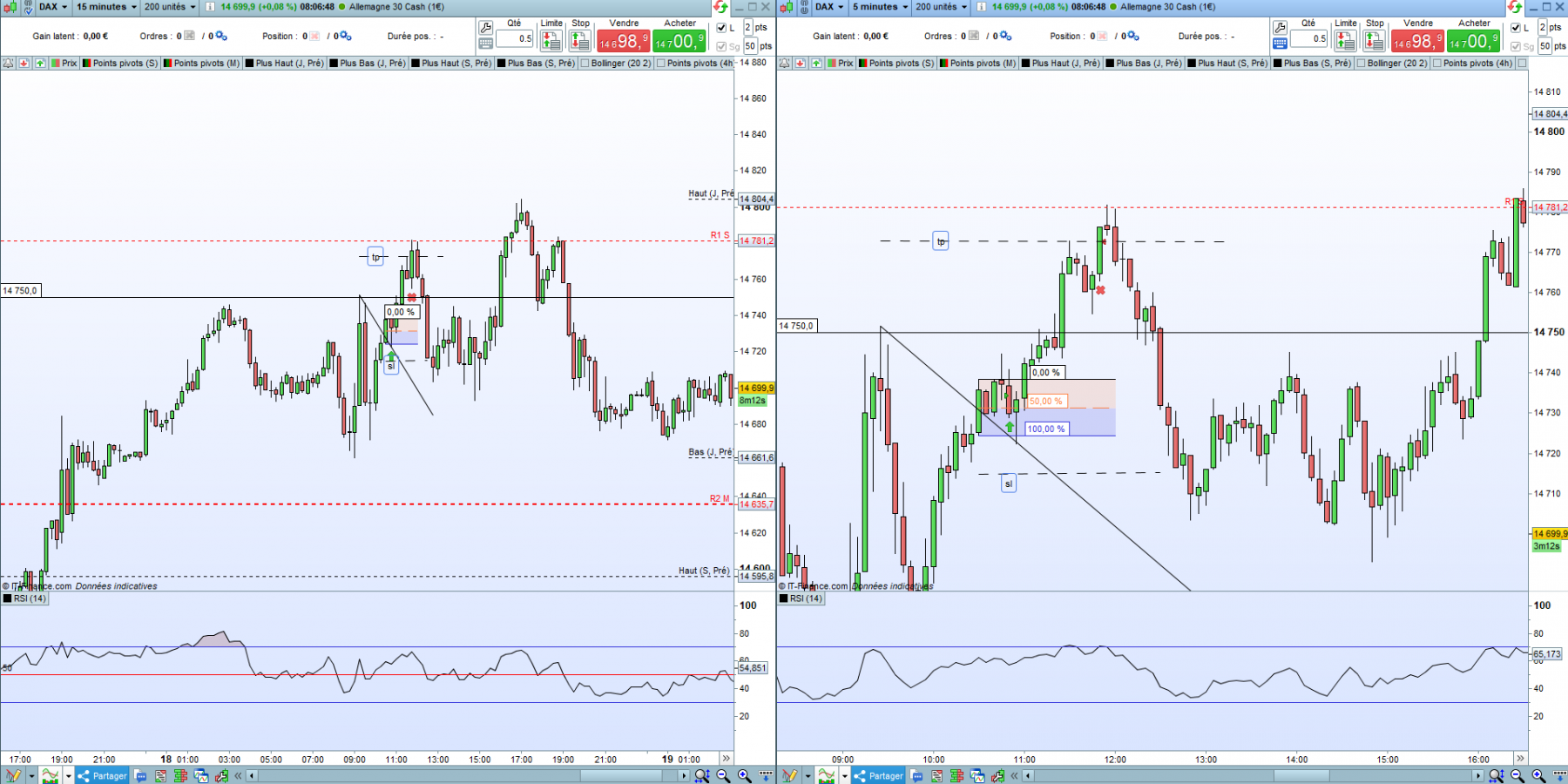Open the indicators icon in left bottom toolbar
Image resolution: width=1568 pixels, height=784 pixels.
[51, 775]
